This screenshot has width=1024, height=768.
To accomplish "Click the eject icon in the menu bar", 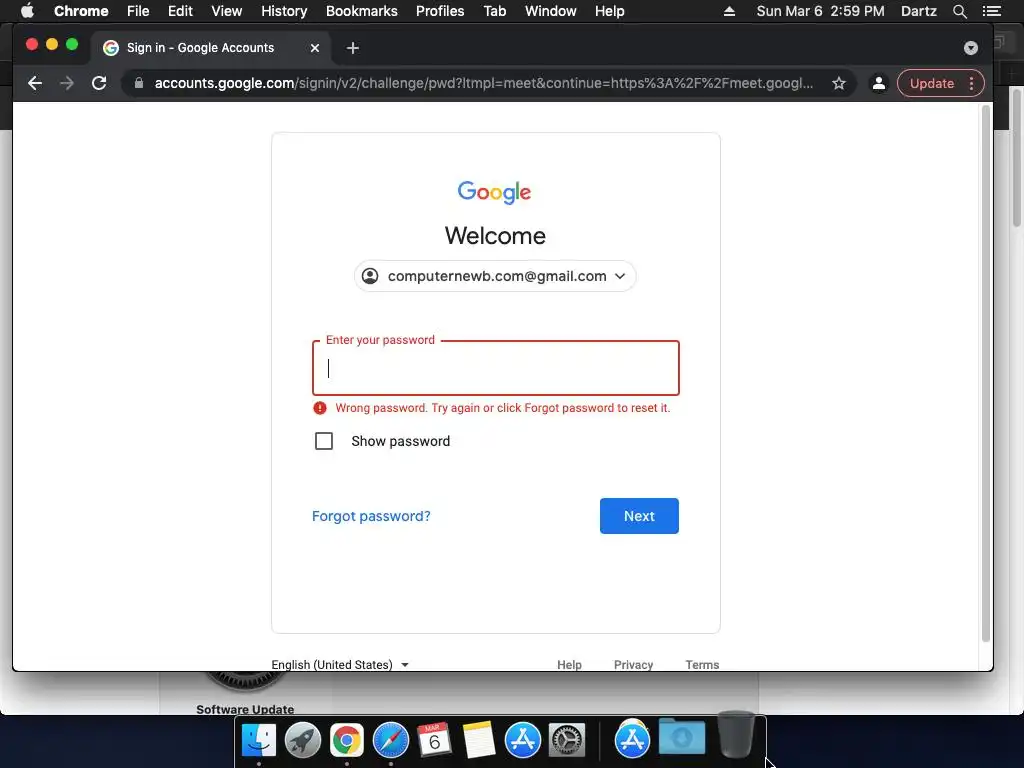I will tap(729, 11).
